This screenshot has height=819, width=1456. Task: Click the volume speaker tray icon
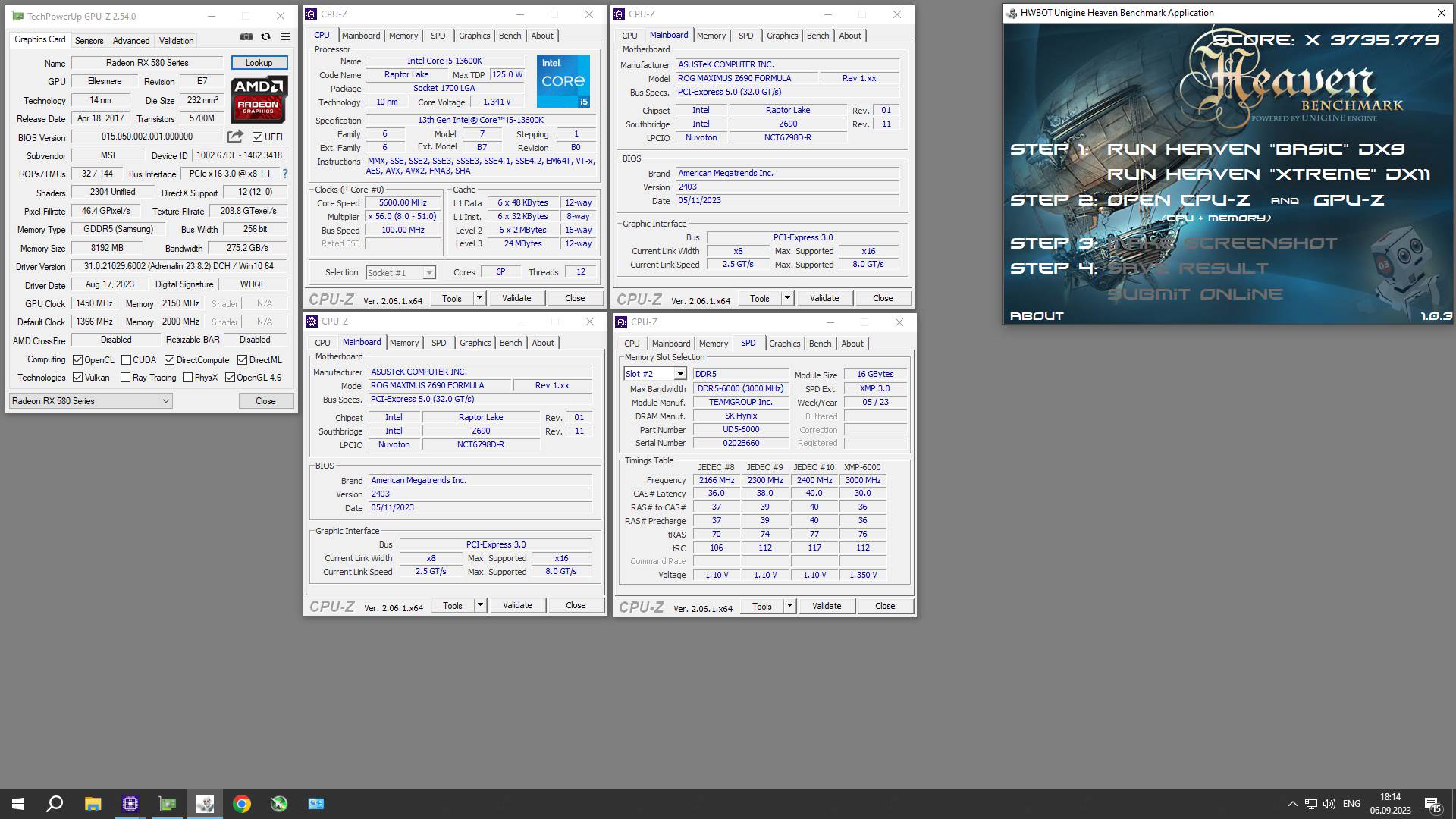click(x=1329, y=804)
